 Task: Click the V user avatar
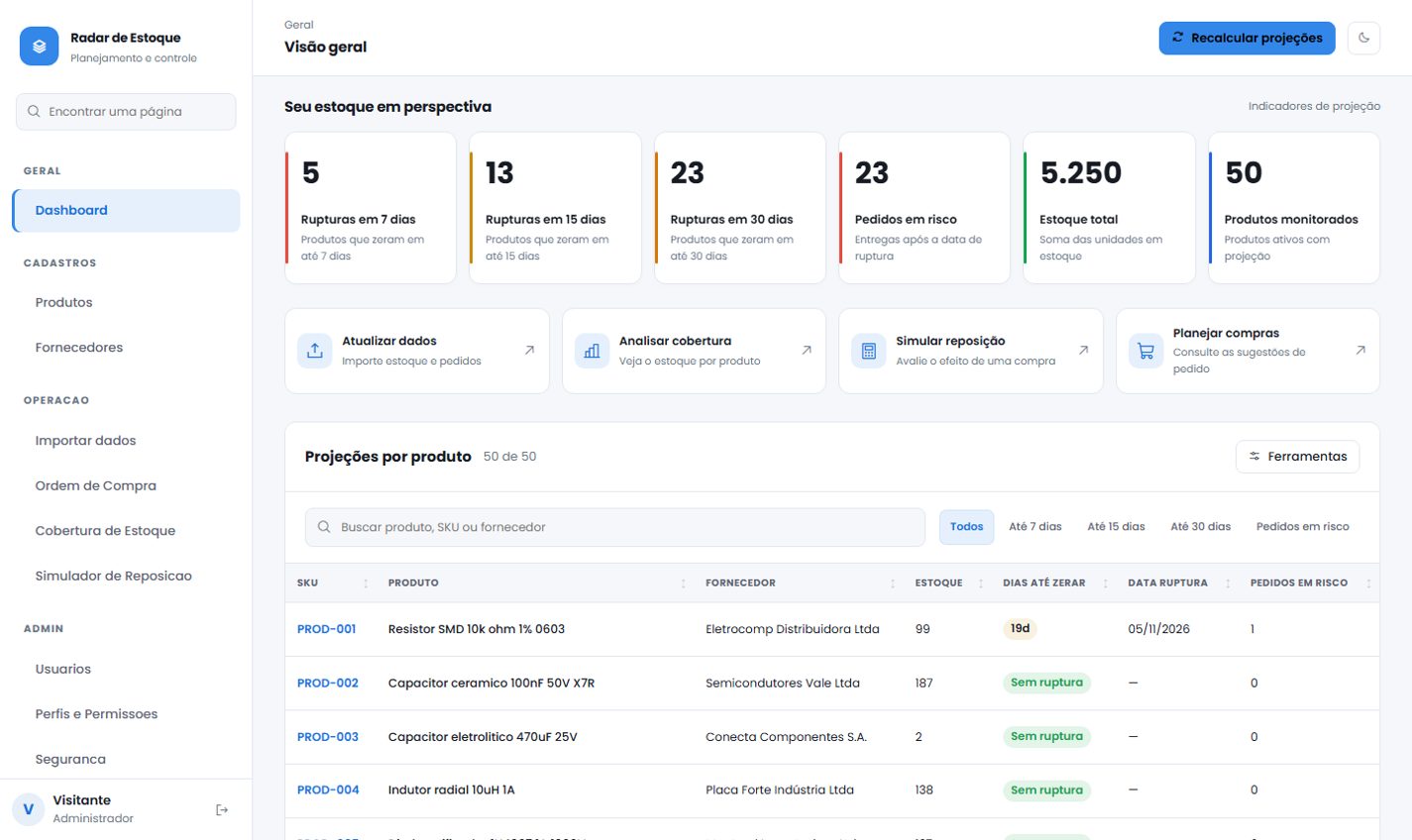[28, 809]
